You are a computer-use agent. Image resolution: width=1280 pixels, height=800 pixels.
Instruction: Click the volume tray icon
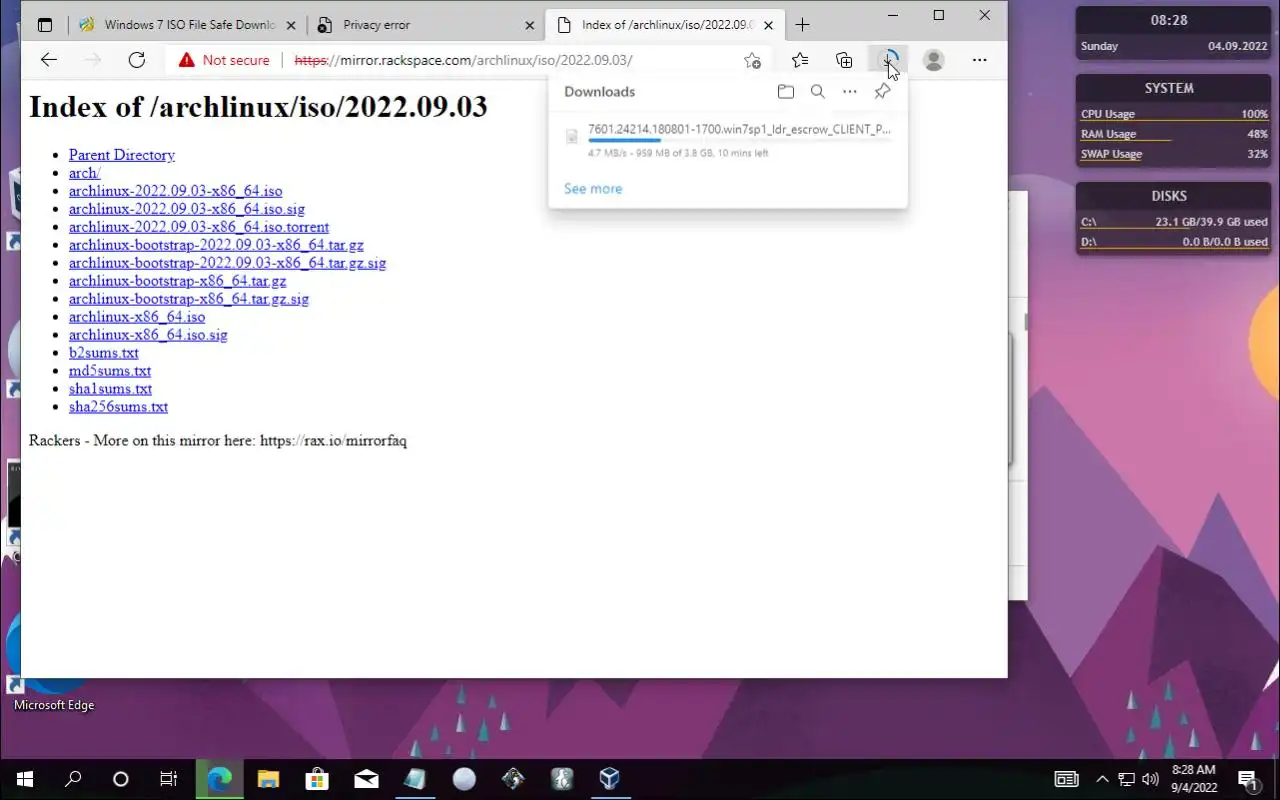[x=1150, y=779]
